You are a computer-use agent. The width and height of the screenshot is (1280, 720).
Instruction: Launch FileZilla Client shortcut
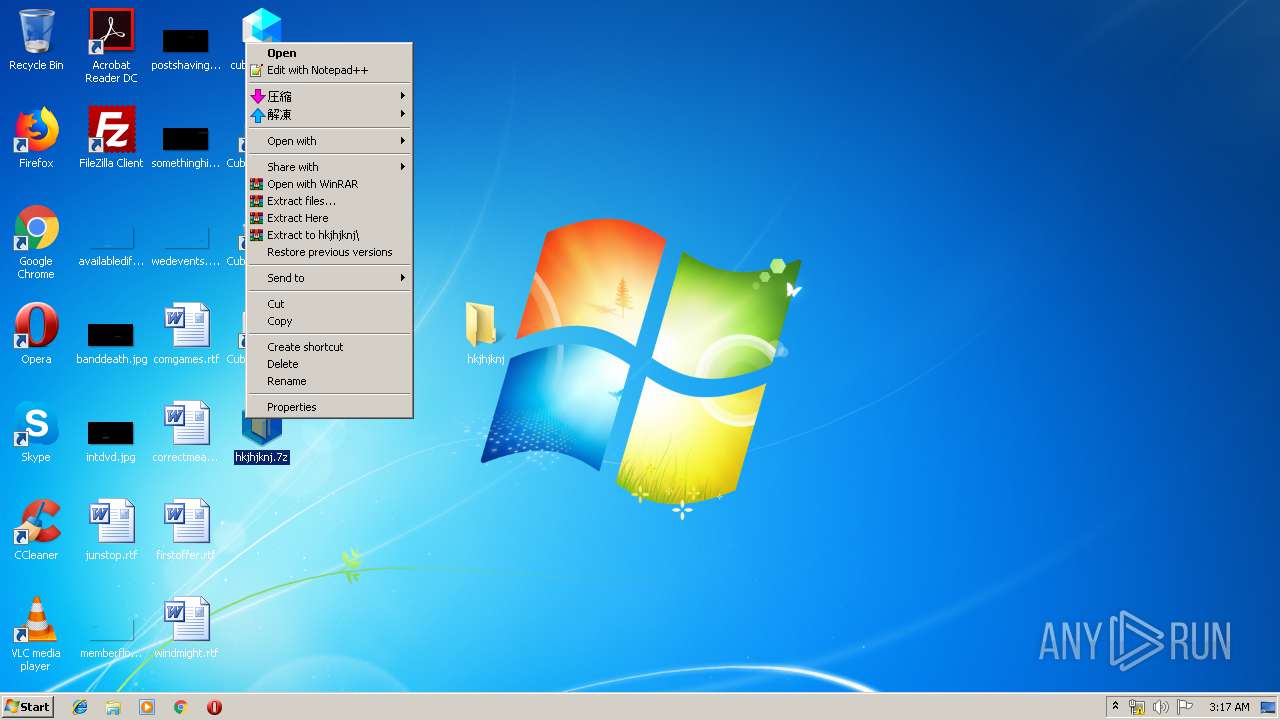point(111,138)
